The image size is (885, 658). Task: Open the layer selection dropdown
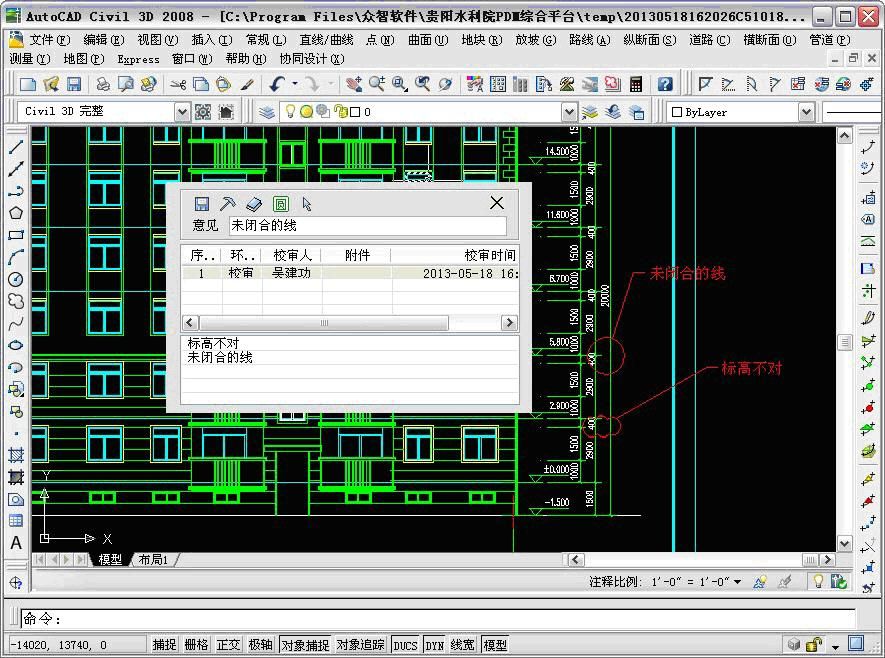(x=569, y=112)
